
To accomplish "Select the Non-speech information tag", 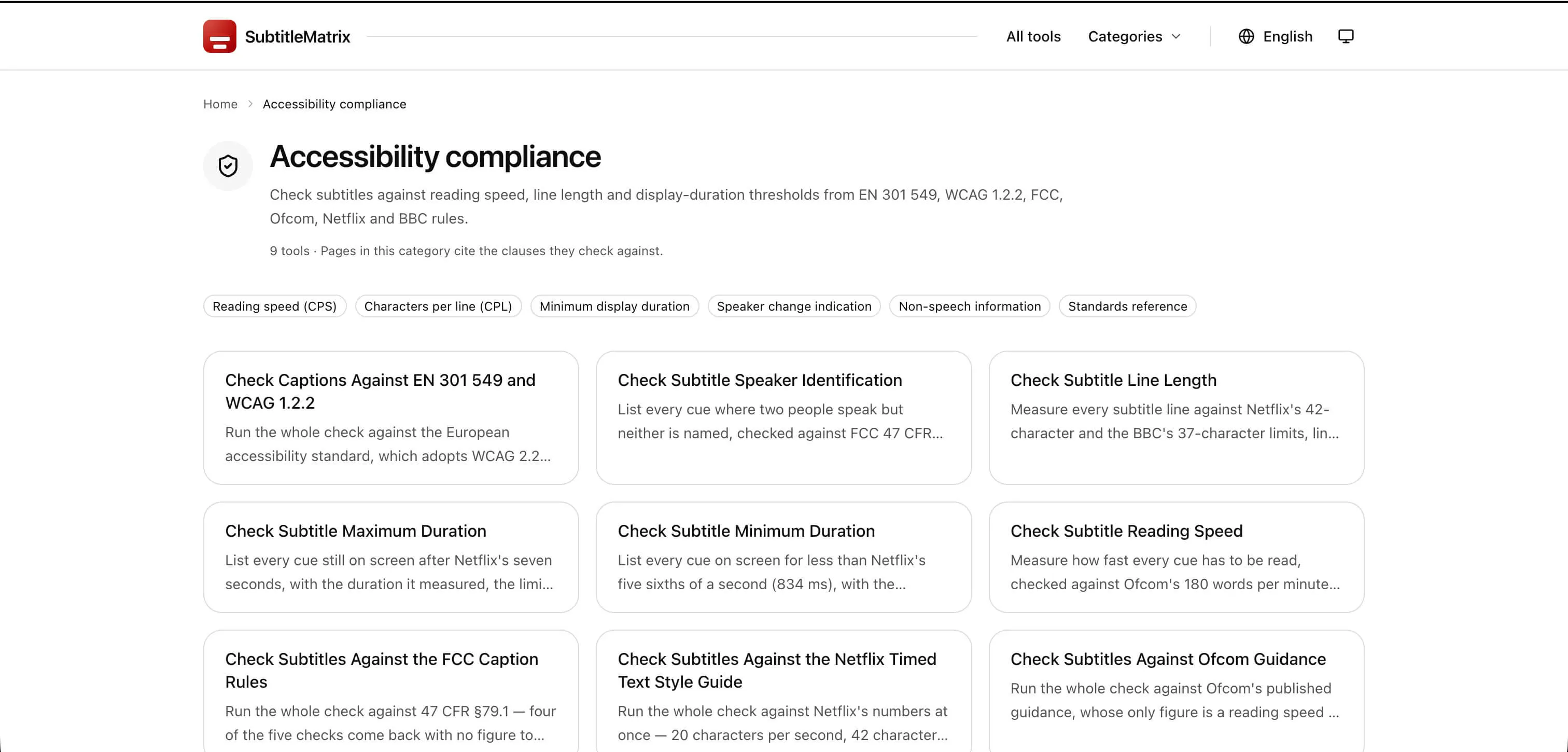I will pyautogui.click(x=970, y=307).
